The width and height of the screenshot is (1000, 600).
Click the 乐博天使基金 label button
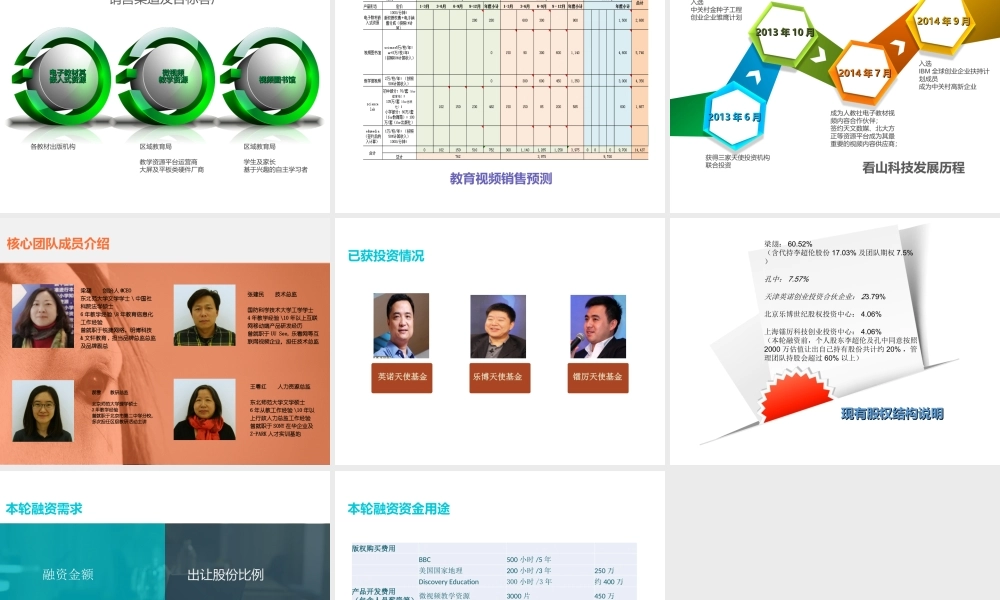(499, 378)
